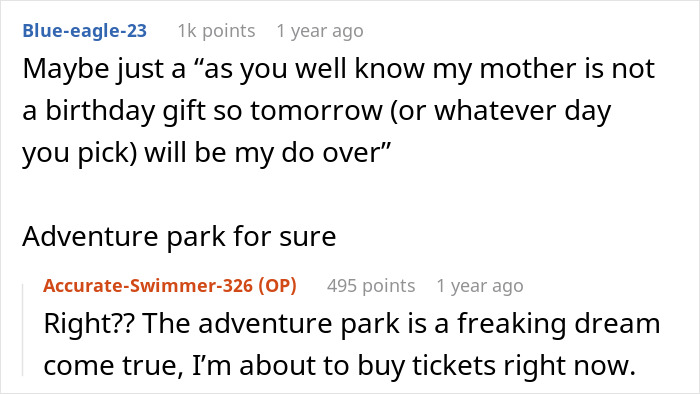The width and height of the screenshot is (700, 394).
Task: Click the line starting 'Maybe just a'
Action: [x=338, y=69]
